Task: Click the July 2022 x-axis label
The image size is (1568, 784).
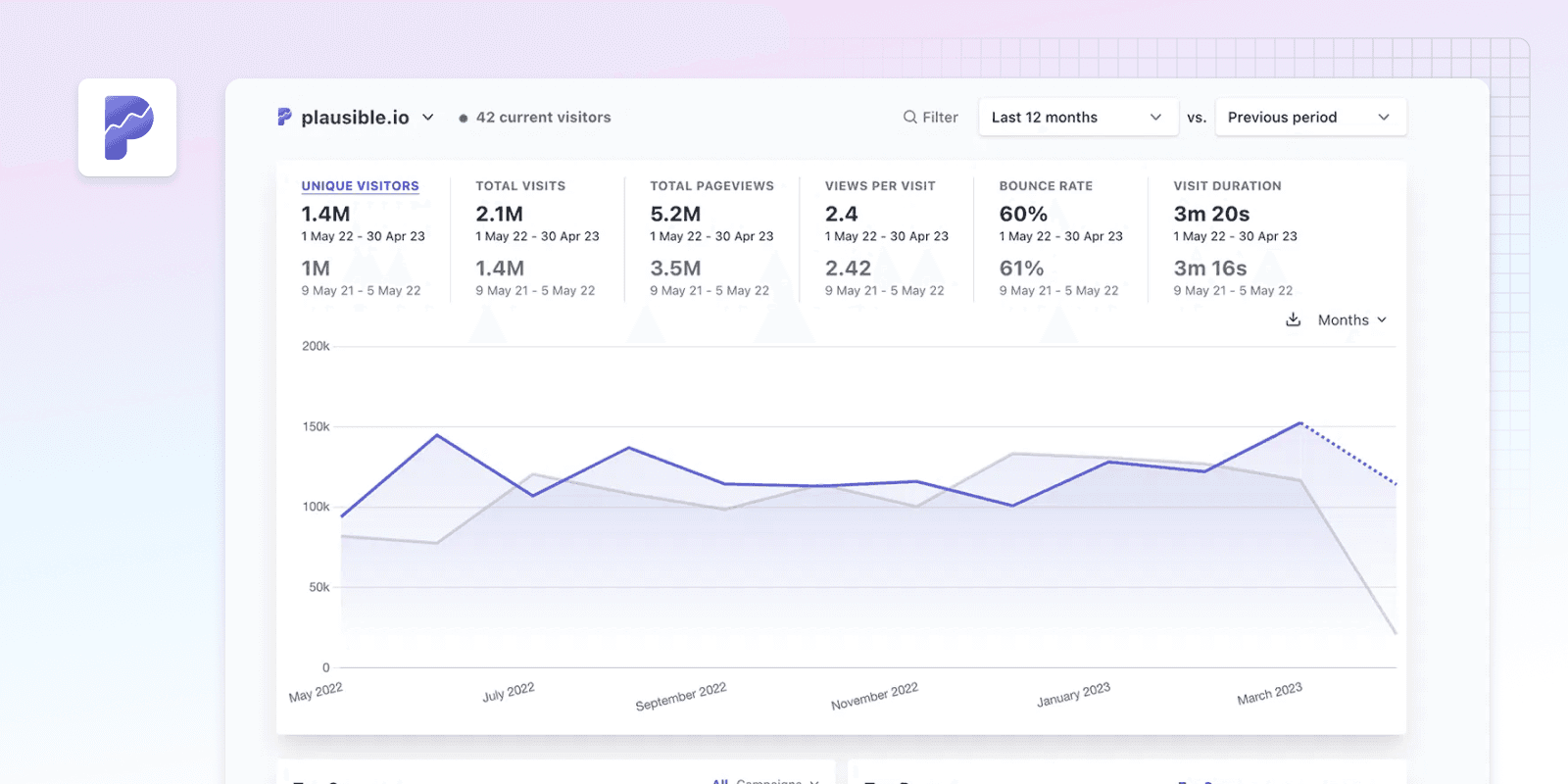Action: coord(509,693)
